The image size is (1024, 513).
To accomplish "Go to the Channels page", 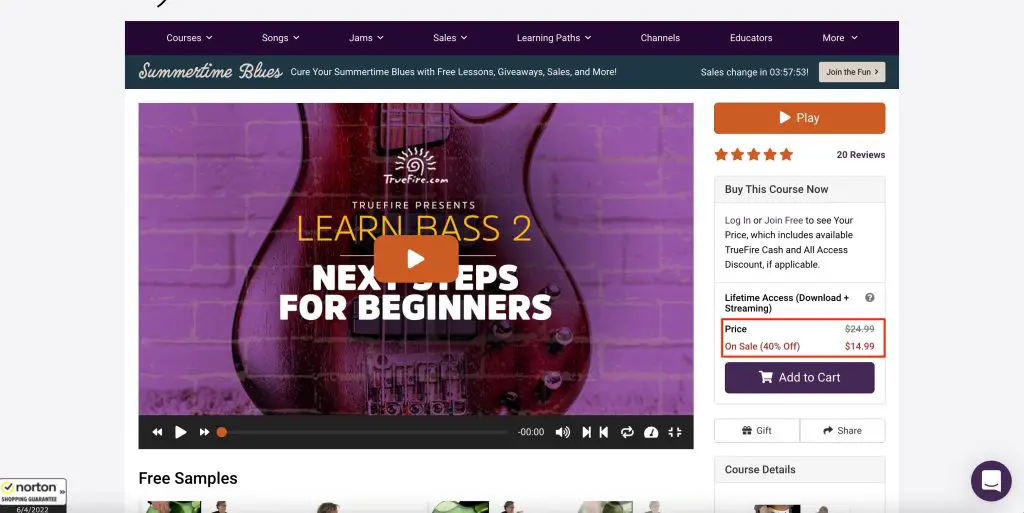I will 660,38.
